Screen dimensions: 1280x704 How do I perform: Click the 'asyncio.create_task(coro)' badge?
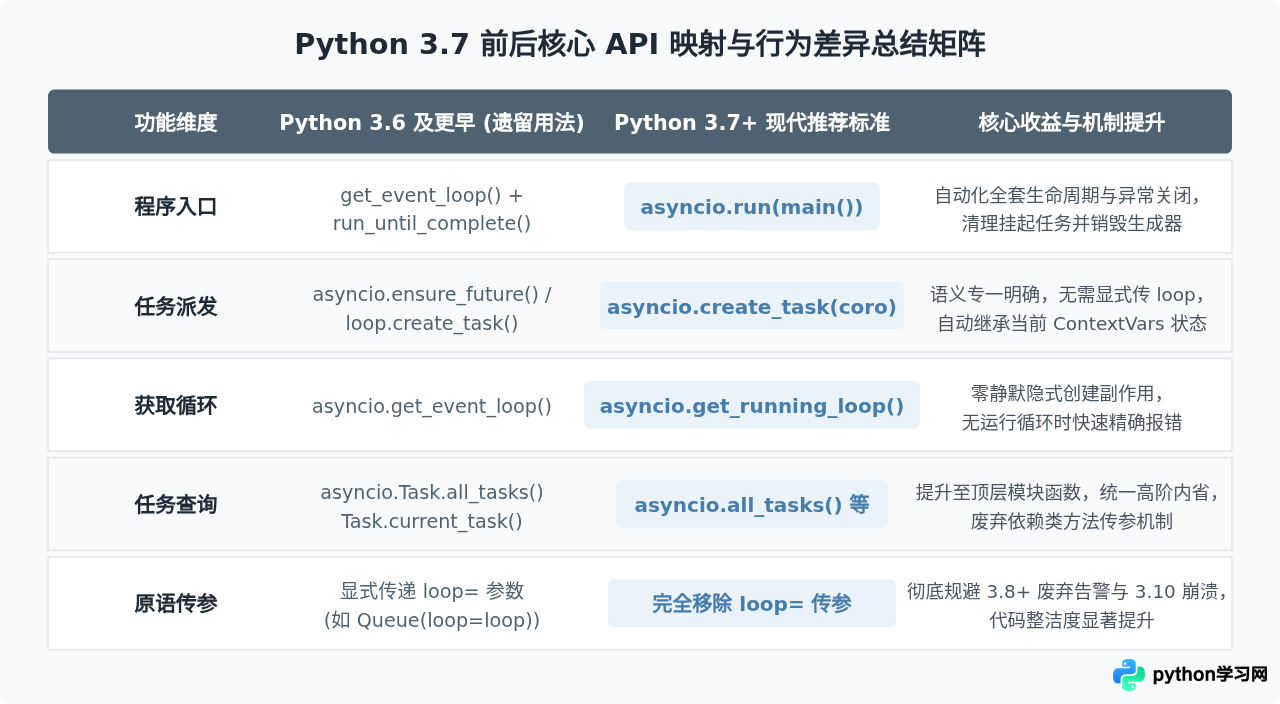click(x=752, y=306)
